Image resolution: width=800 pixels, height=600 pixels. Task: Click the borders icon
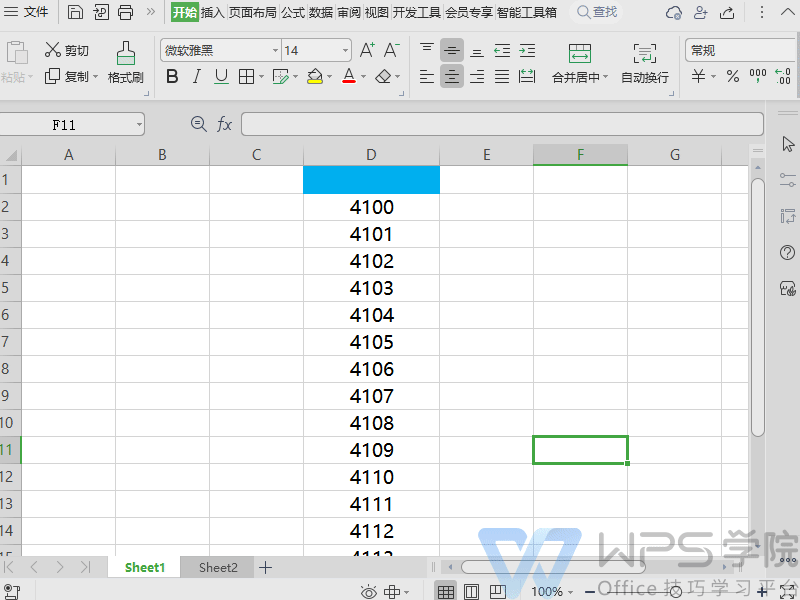click(246, 77)
